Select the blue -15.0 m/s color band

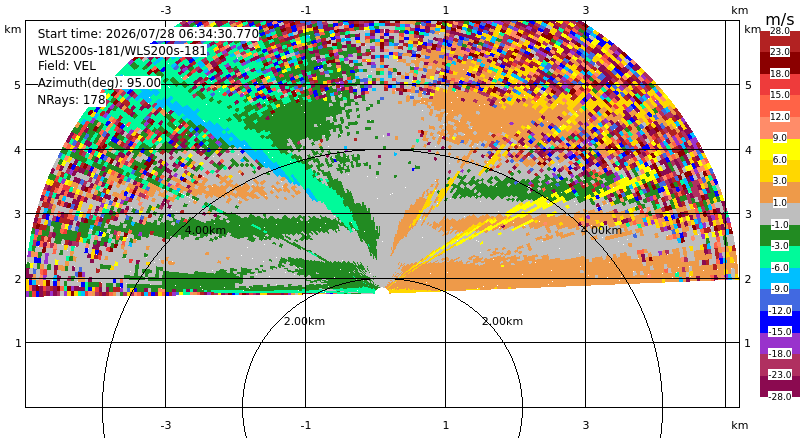pos(780,321)
